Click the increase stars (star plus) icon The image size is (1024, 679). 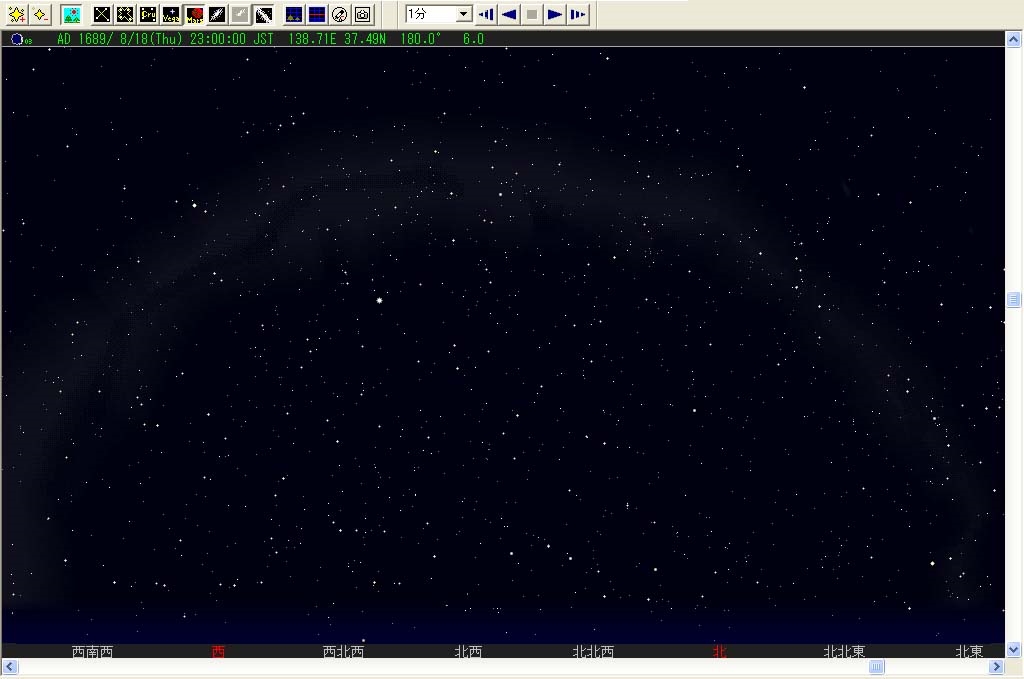(16, 14)
